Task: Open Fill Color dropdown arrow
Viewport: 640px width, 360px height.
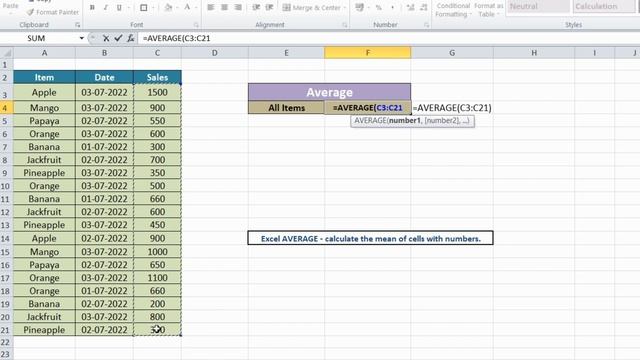Action: point(177,7)
